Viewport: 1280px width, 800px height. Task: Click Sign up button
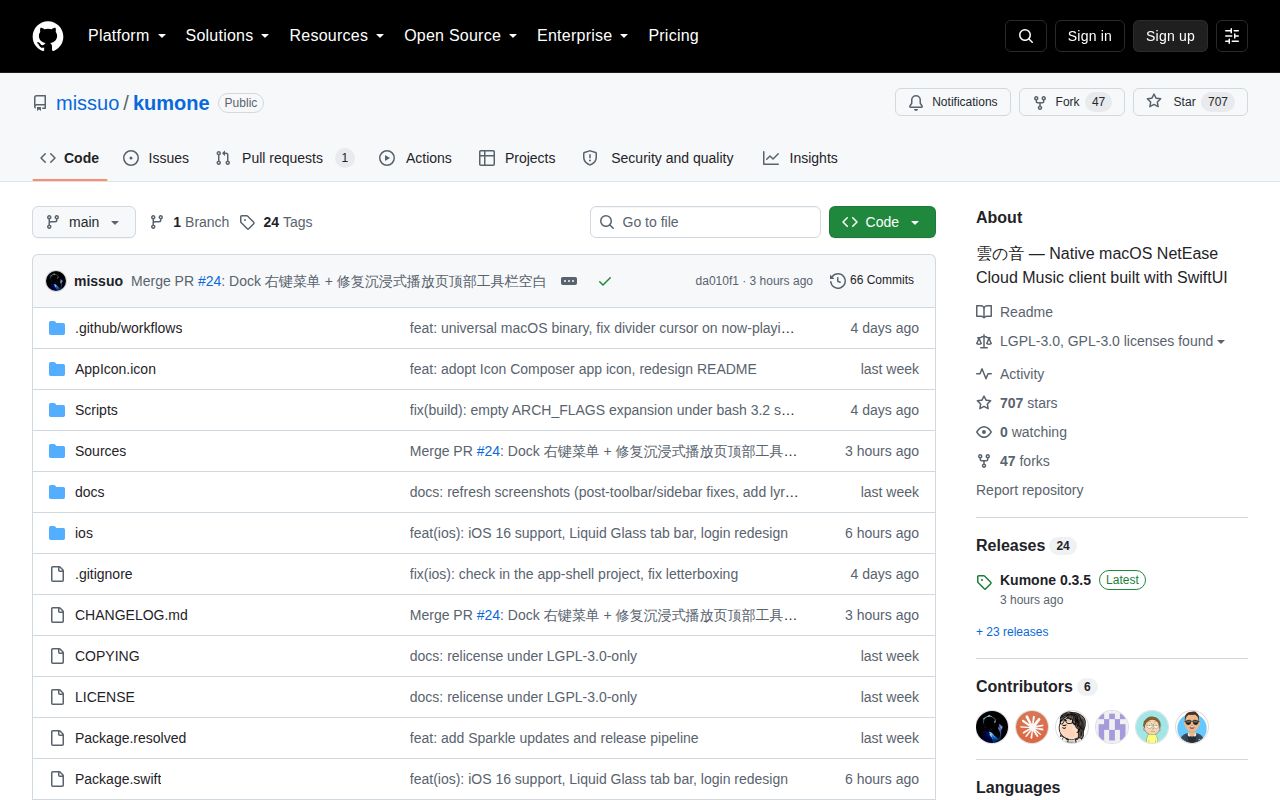tap(1170, 36)
